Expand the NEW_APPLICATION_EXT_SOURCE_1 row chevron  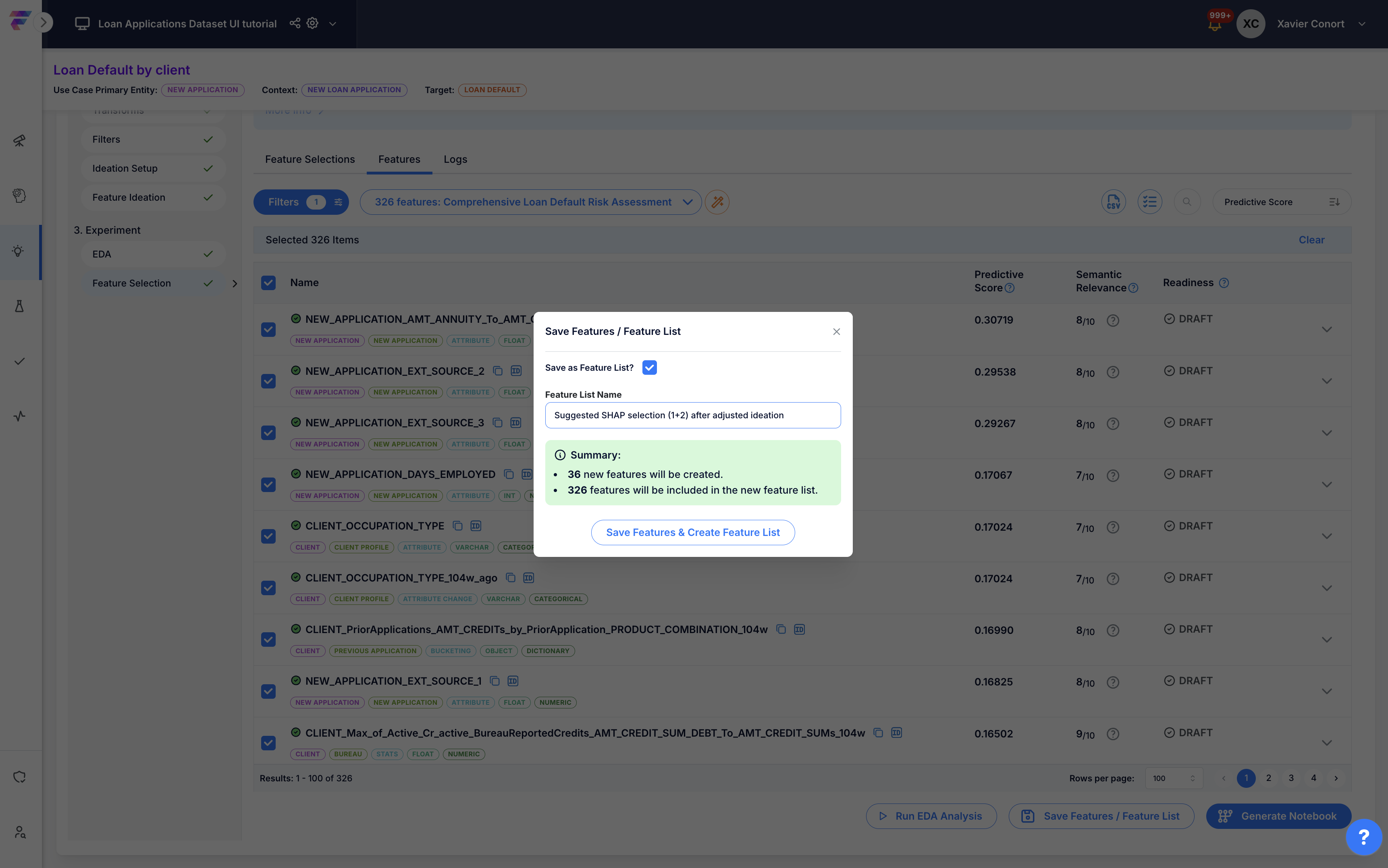(x=1327, y=691)
